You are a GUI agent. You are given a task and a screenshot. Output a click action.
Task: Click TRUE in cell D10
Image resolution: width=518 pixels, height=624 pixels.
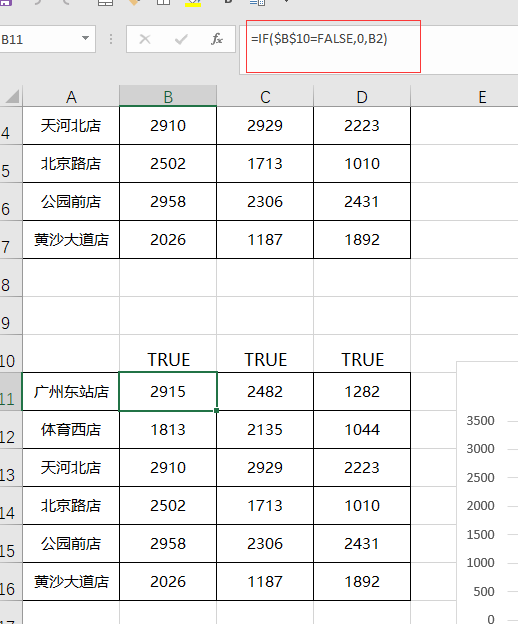(362, 360)
